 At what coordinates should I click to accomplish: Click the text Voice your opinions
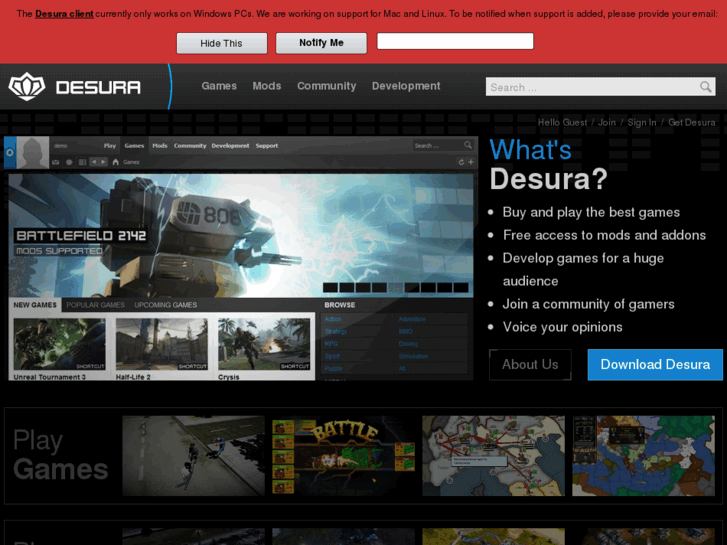562,327
